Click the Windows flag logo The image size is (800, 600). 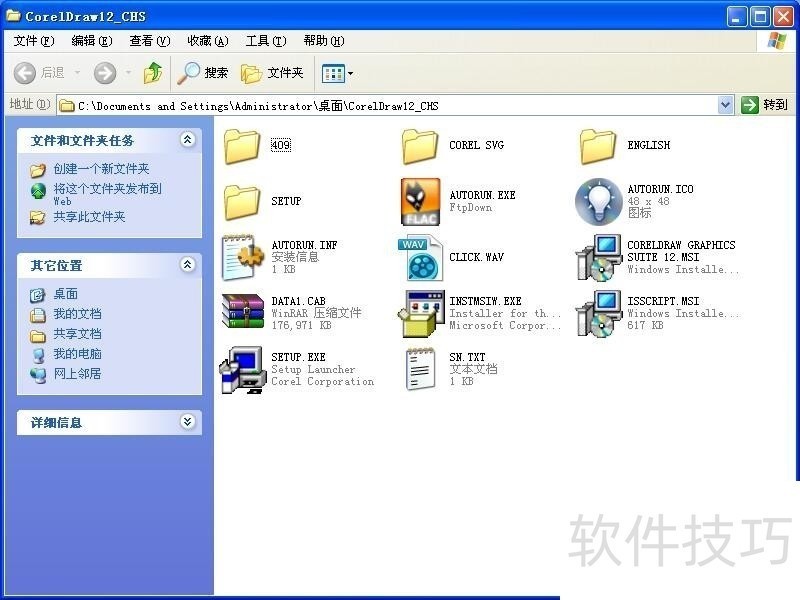pos(777,41)
